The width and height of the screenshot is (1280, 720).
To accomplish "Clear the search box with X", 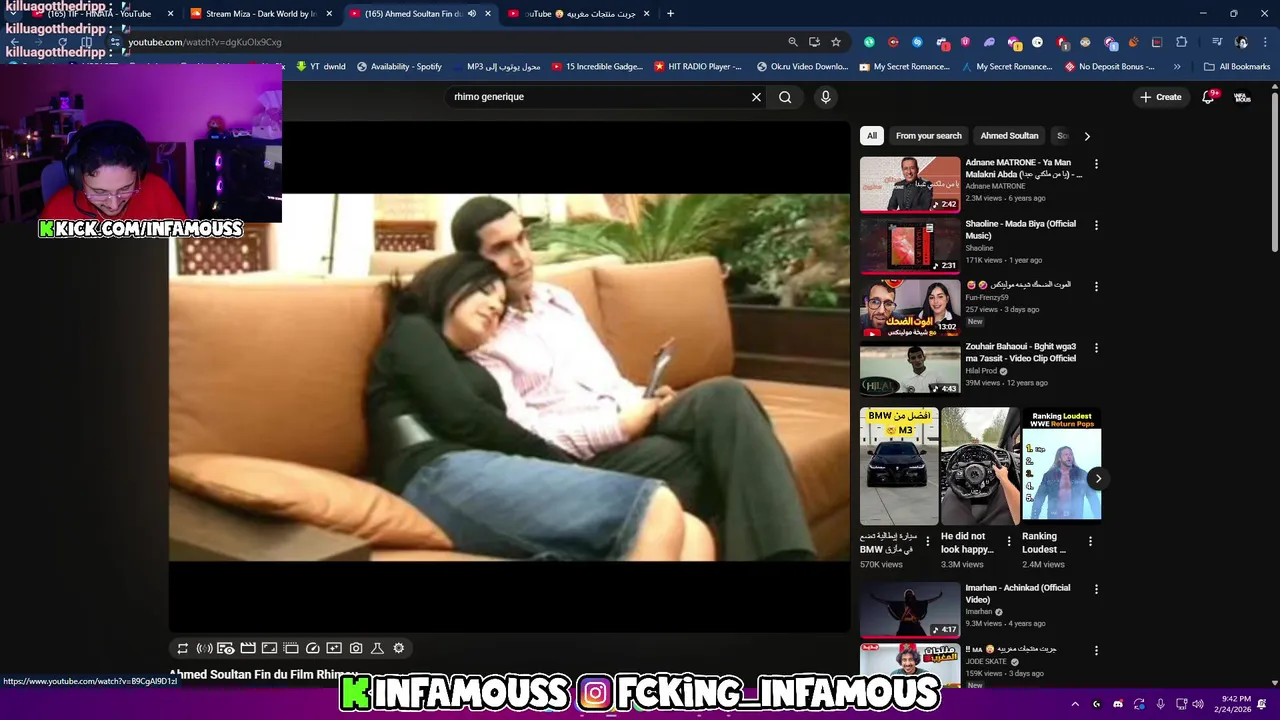I will 756,97.
